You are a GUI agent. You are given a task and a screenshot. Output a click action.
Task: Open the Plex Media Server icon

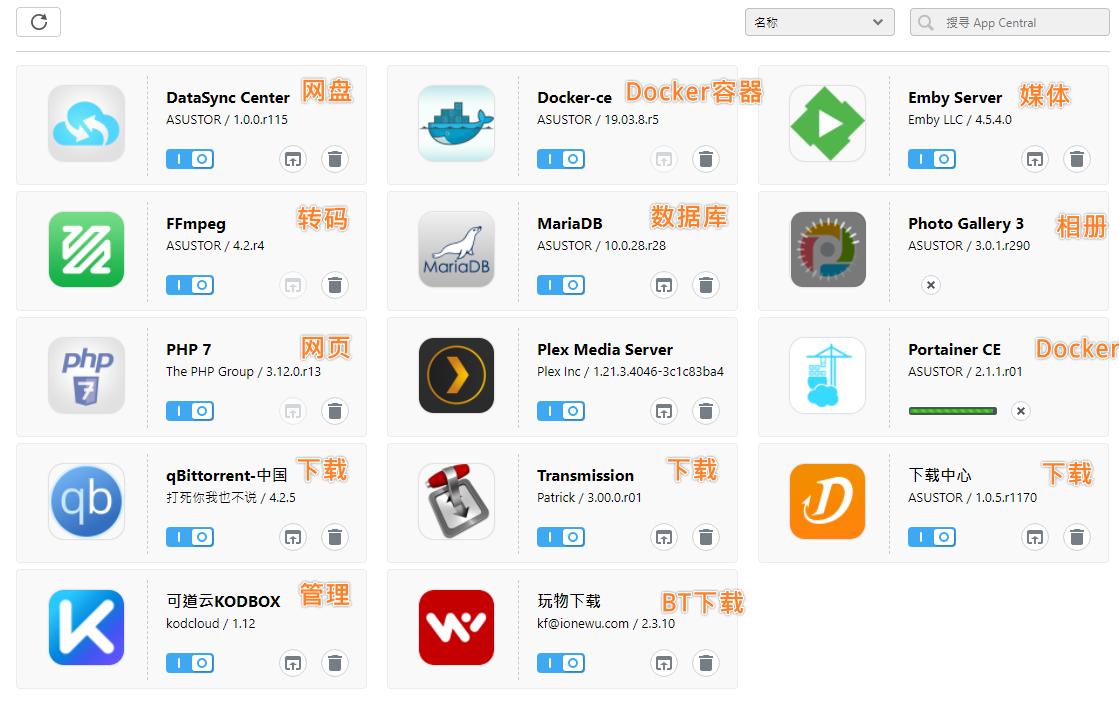tap(456, 376)
